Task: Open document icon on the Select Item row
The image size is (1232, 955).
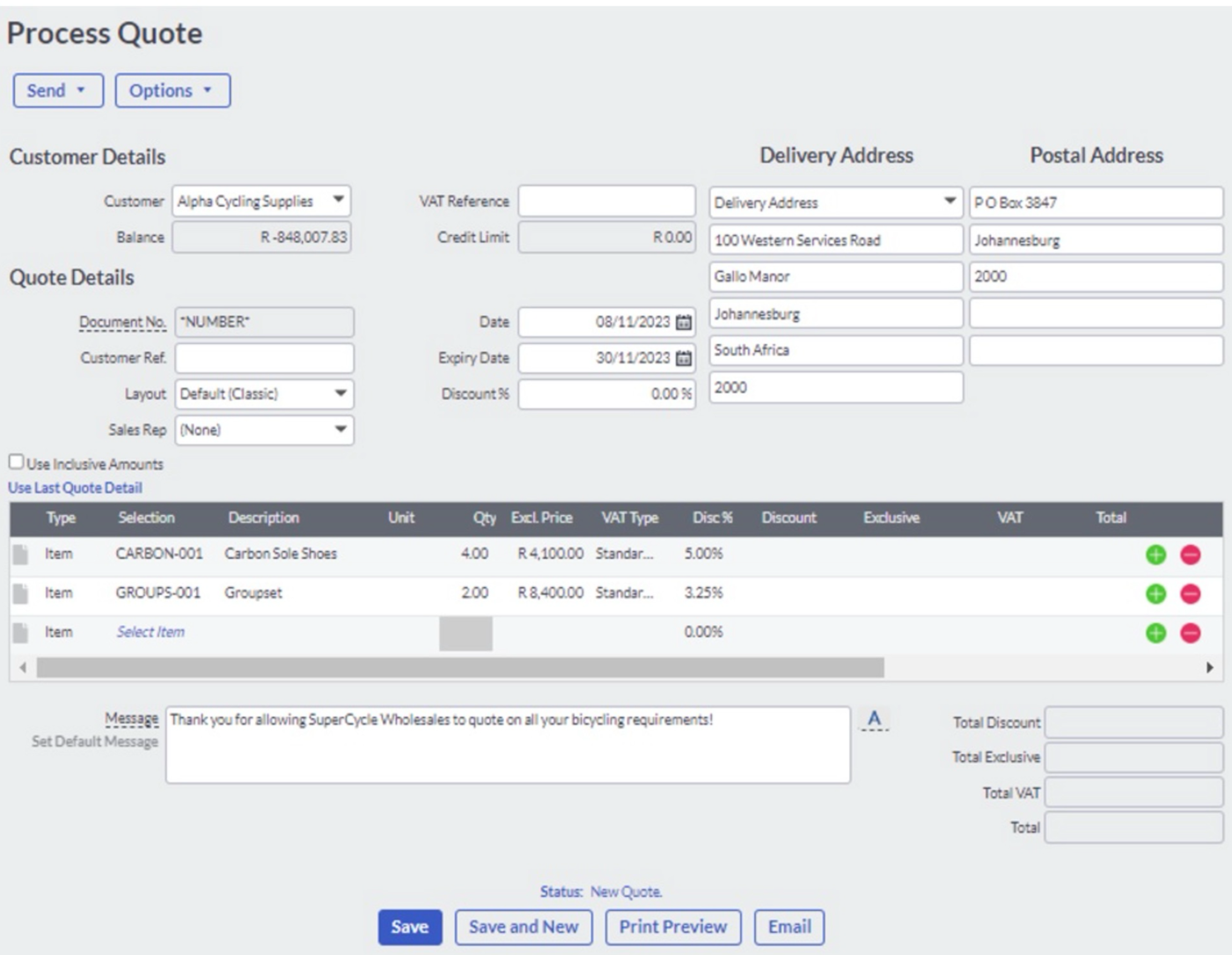Action: (20, 632)
